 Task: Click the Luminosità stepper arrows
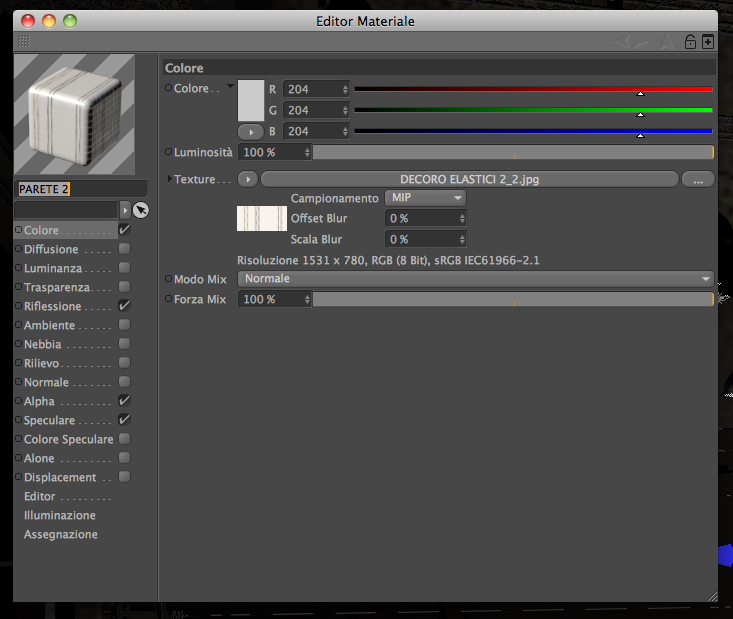[x=307, y=152]
